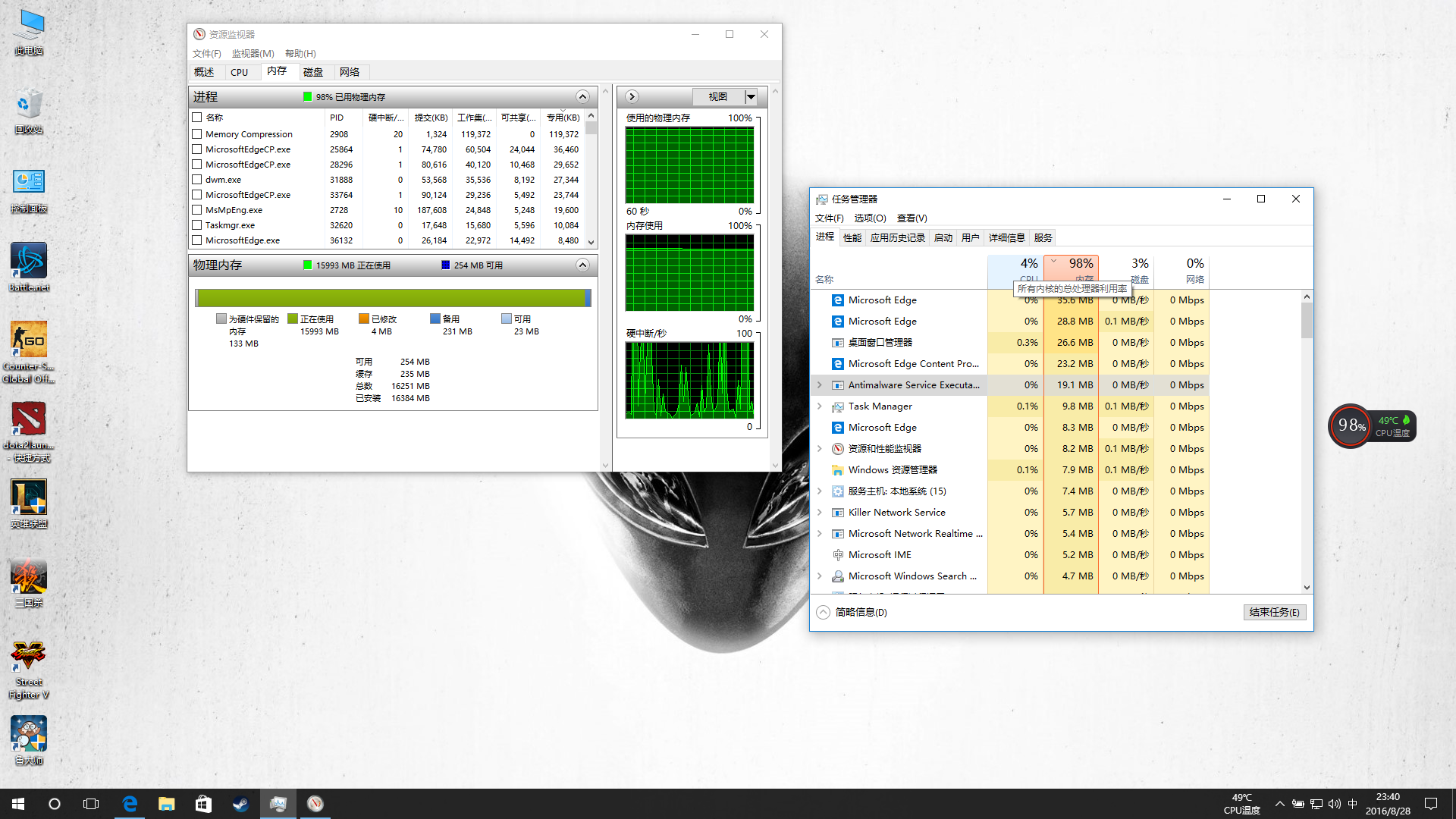
Task: Switch to Resource Monitor taskbar button
Action: pos(315,804)
